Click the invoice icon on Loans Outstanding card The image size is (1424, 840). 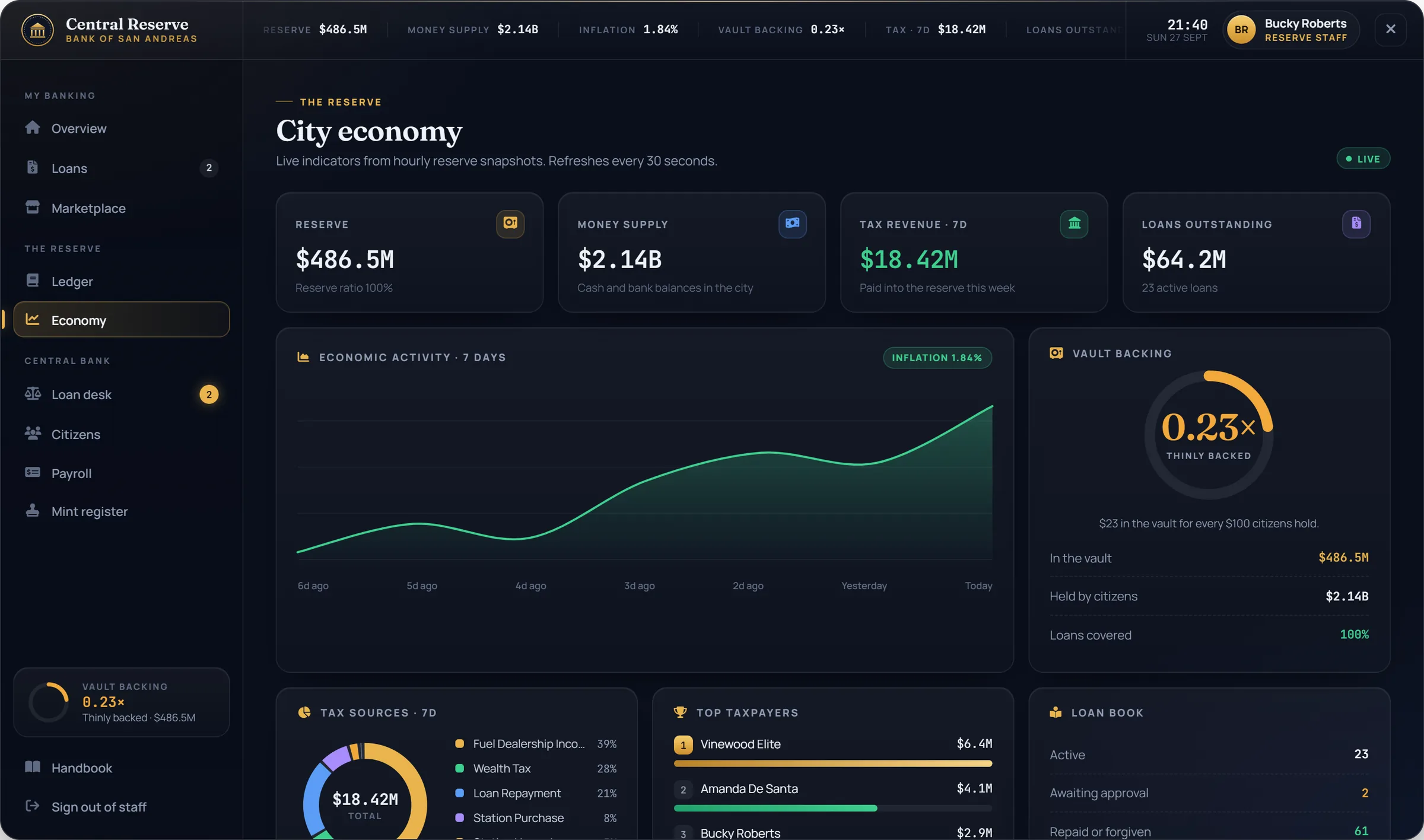tap(1357, 223)
